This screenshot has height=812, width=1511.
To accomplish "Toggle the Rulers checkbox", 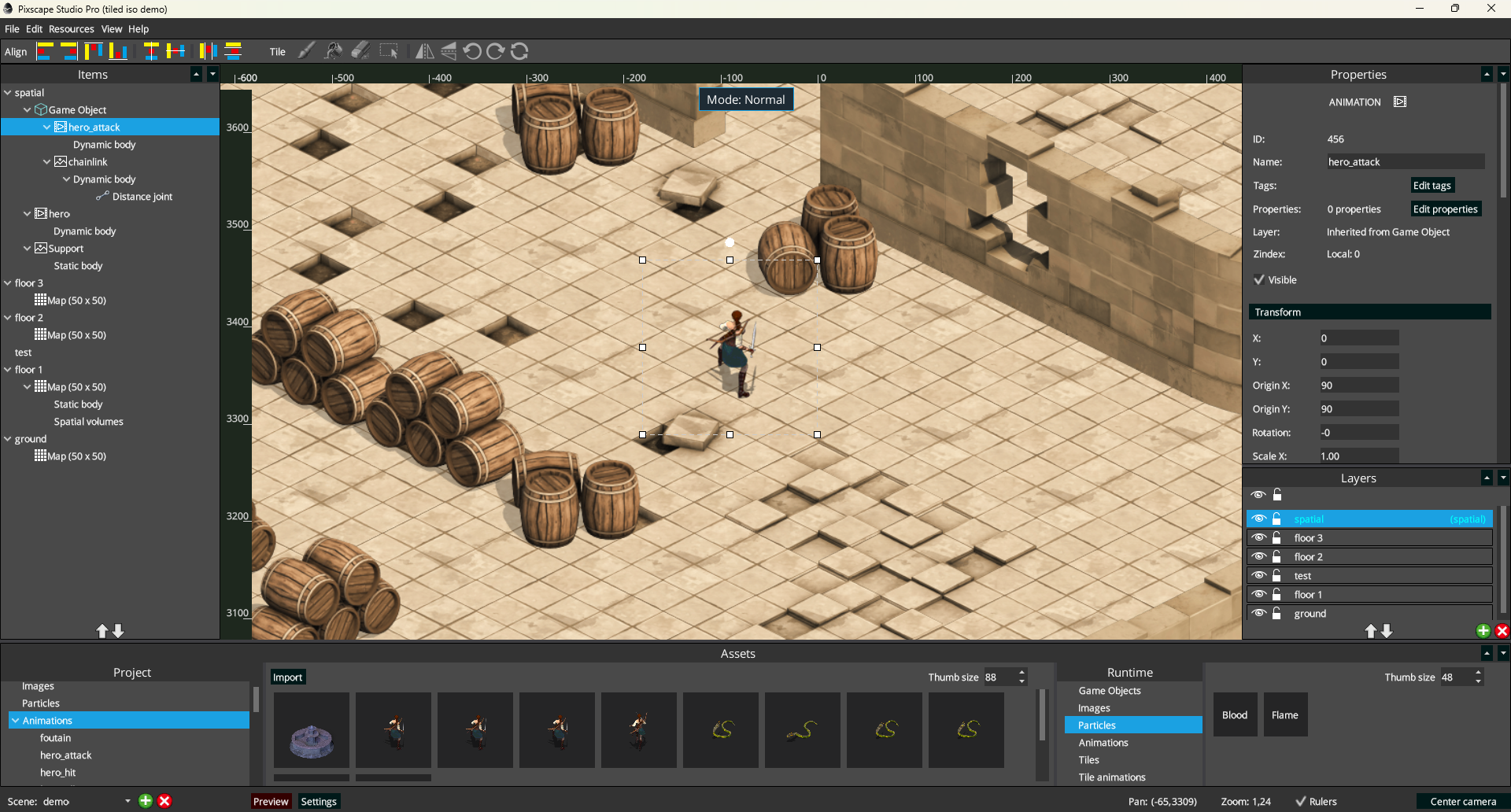I will pos(1301,801).
